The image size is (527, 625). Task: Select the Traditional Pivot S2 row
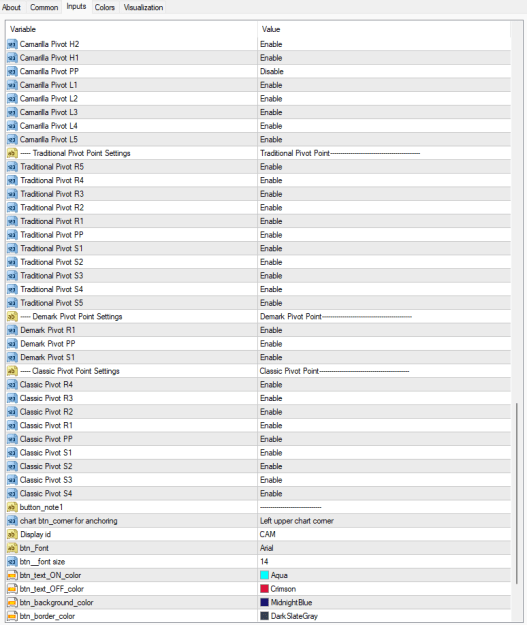258,262
